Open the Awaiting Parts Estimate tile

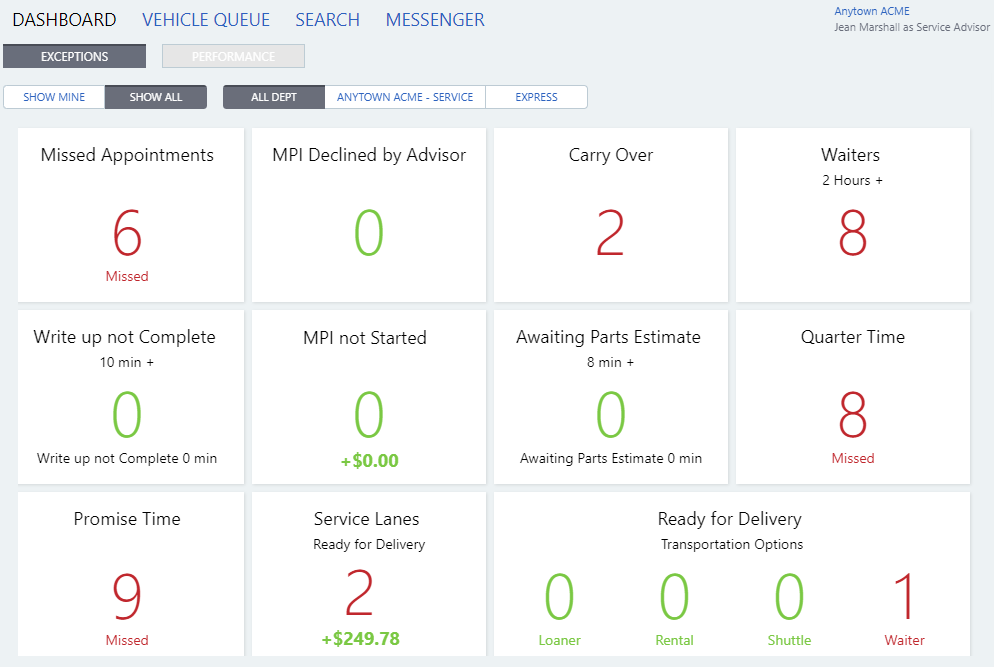point(610,396)
